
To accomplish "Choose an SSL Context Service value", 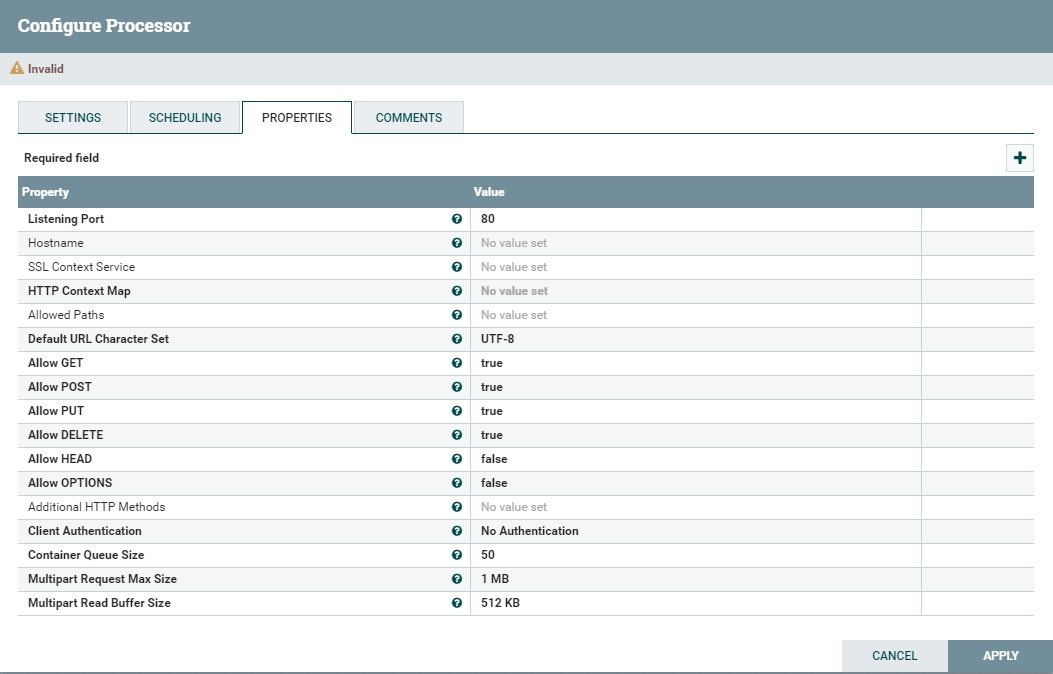I will coord(696,267).
